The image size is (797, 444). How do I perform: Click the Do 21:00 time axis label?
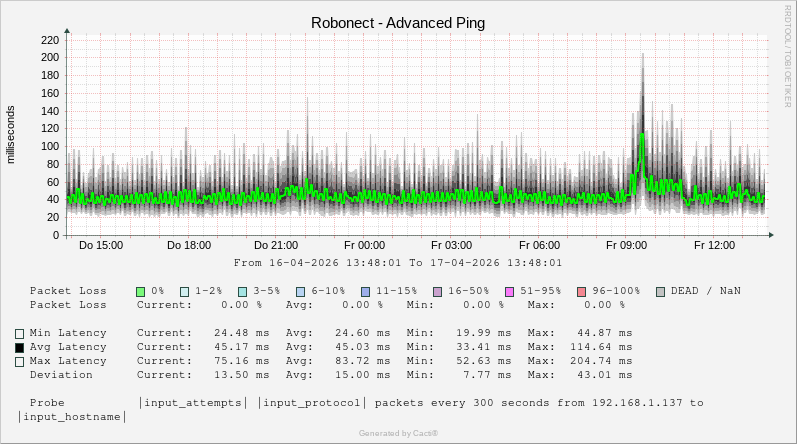pyautogui.click(x=276, y=245)
